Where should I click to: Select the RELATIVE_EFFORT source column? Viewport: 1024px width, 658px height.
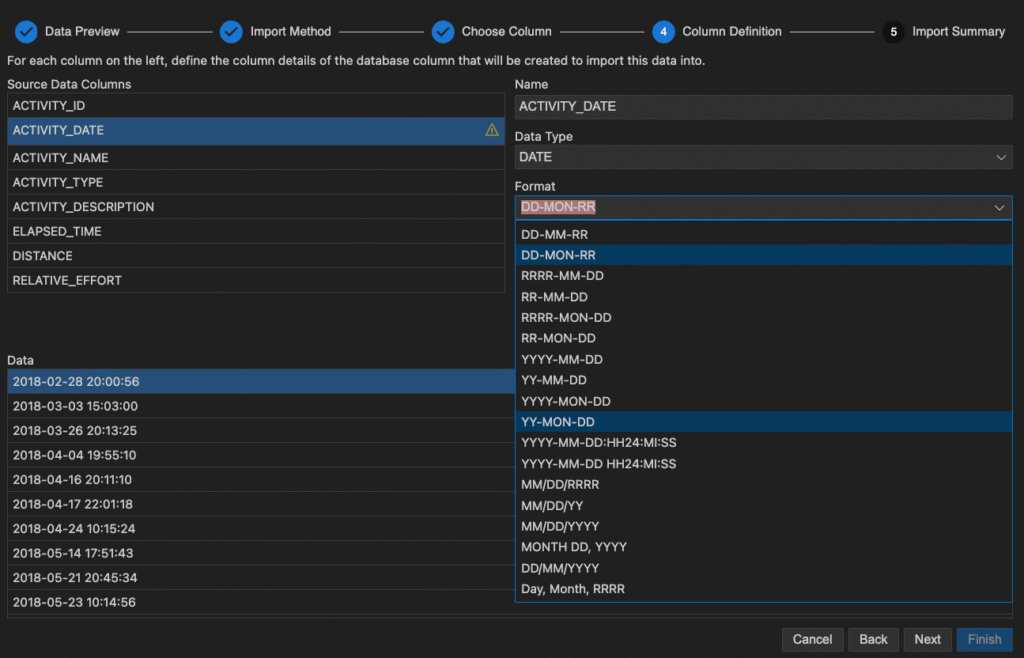click(255, 281)
